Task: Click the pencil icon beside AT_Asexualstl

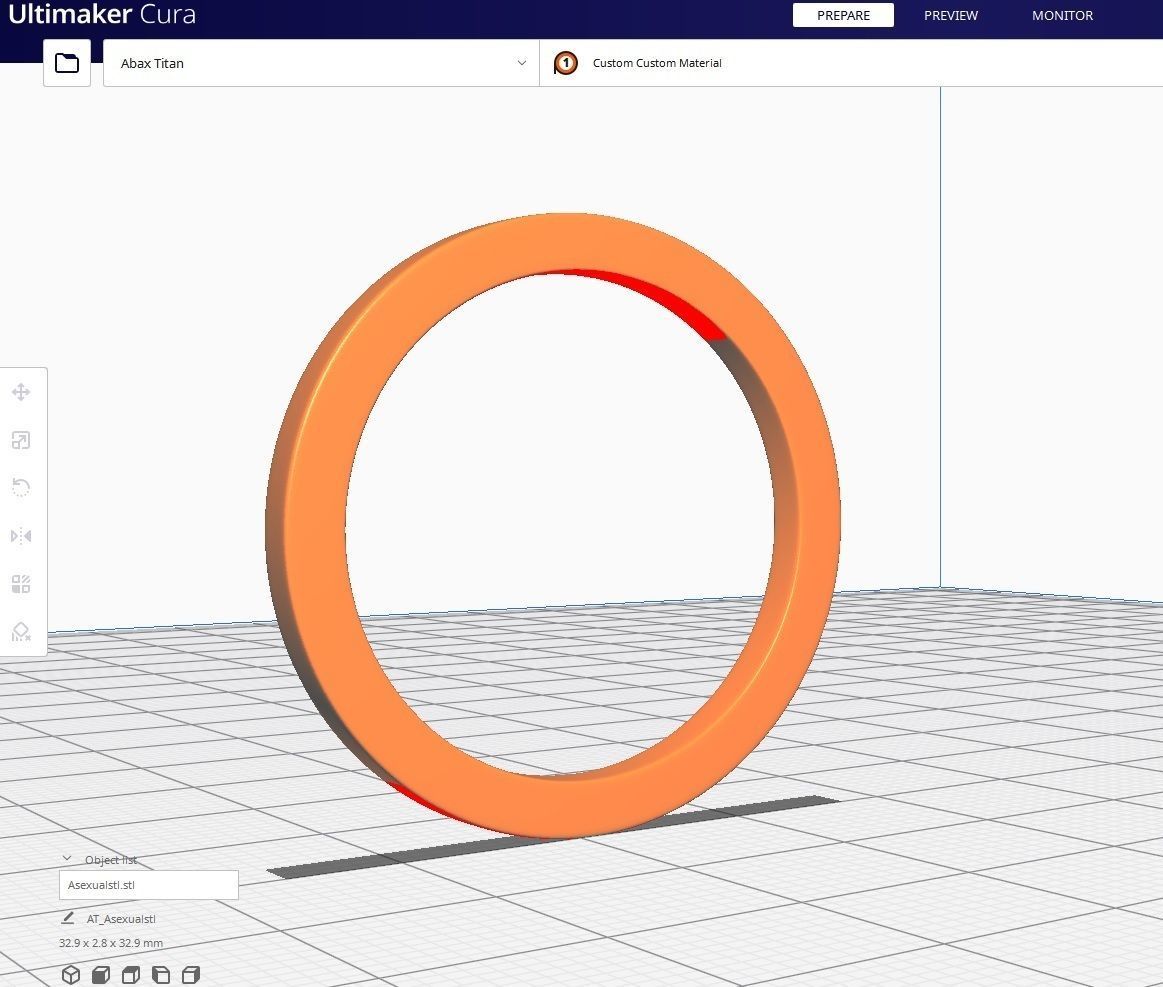Action: pos(67,918)
